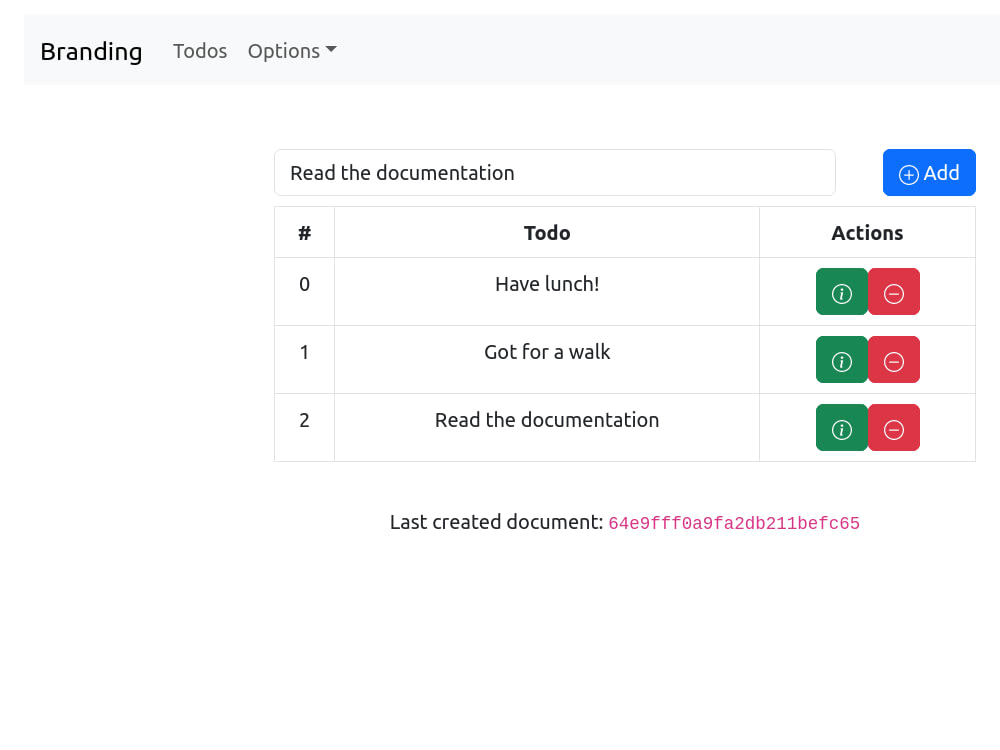Image resolution: width=1000 pixels, height=750 pixels.
Task: Select the "Got for a walk" cell
Action: (x=547, y=360)
